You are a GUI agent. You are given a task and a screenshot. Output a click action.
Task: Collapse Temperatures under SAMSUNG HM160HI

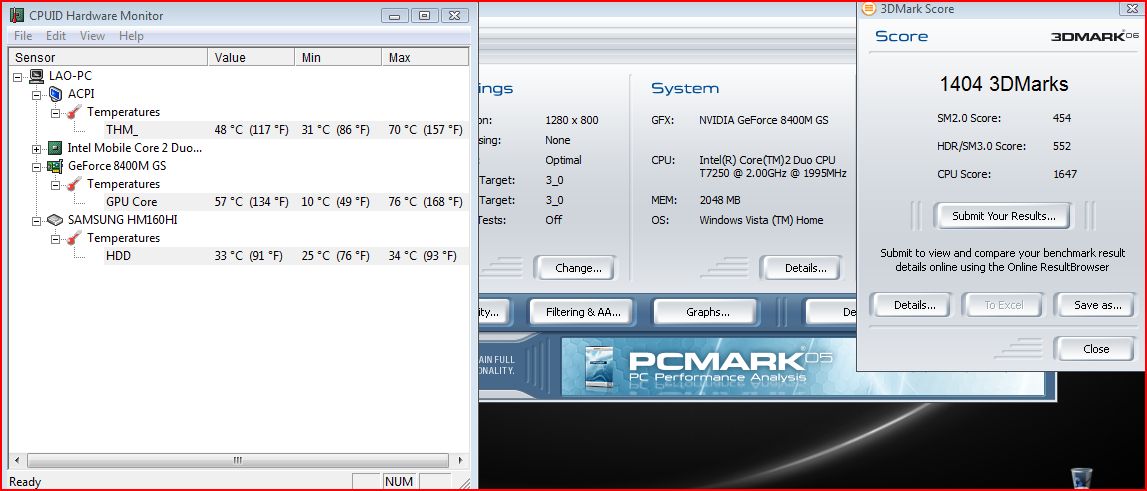(x=56, y=239)
